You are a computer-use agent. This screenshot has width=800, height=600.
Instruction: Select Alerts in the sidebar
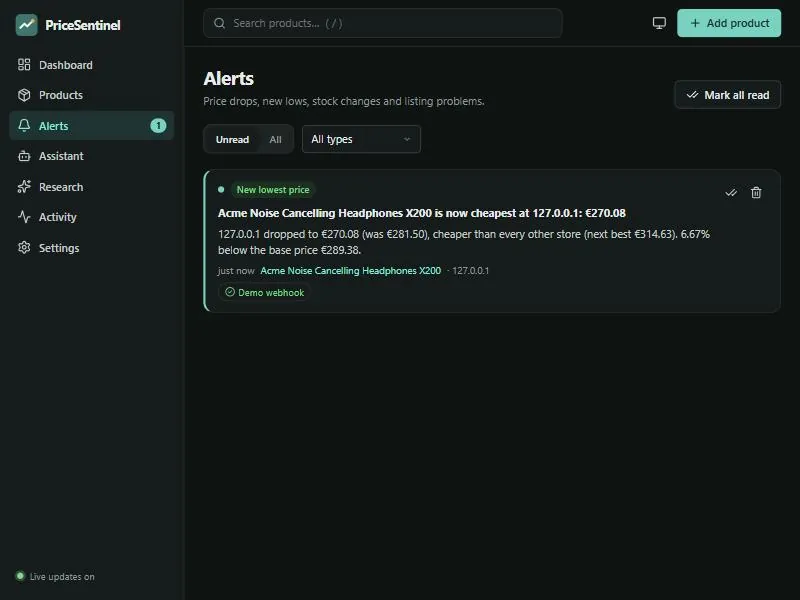(x=92, y=126)
